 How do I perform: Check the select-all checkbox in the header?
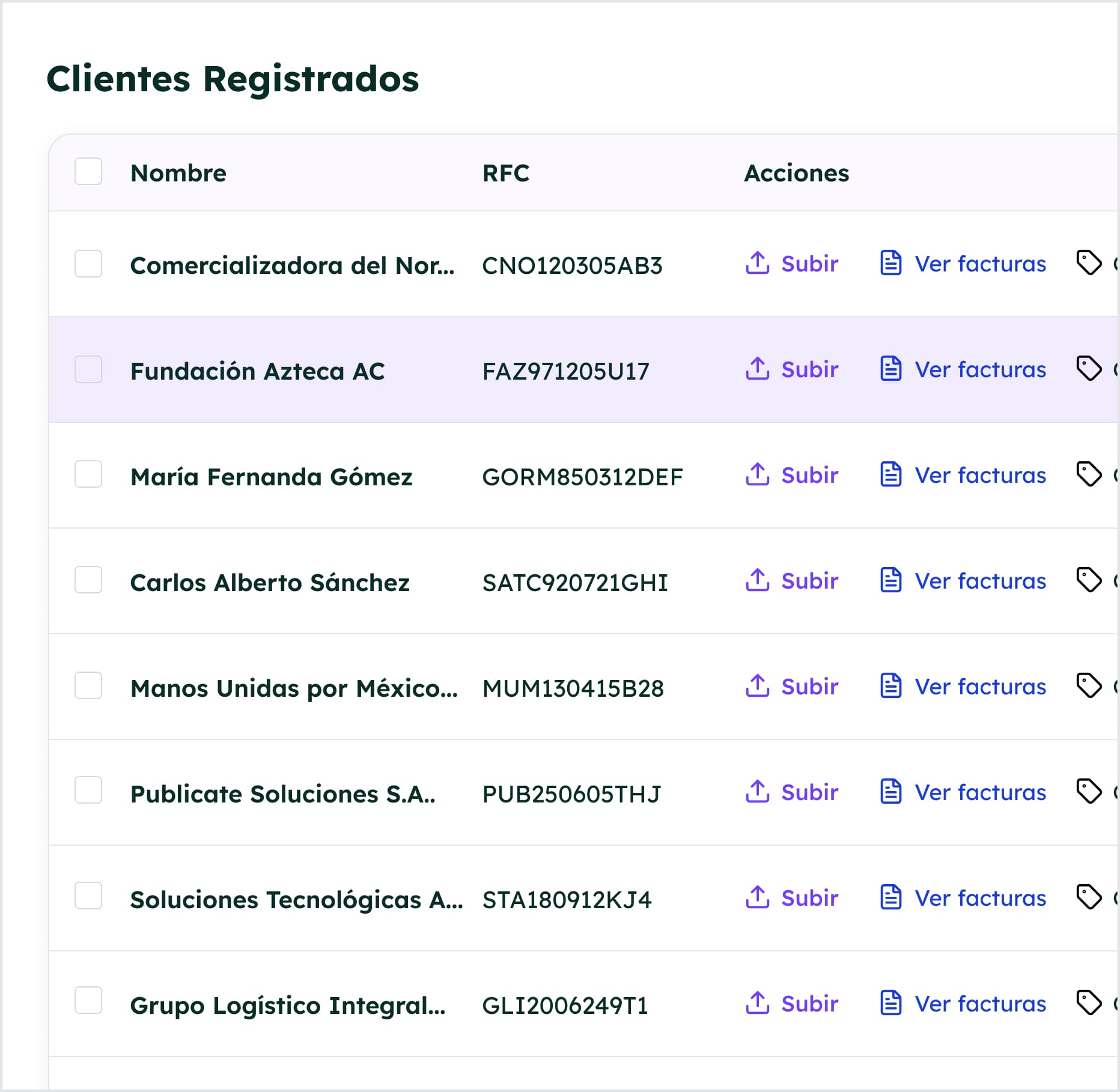point(88,172)
